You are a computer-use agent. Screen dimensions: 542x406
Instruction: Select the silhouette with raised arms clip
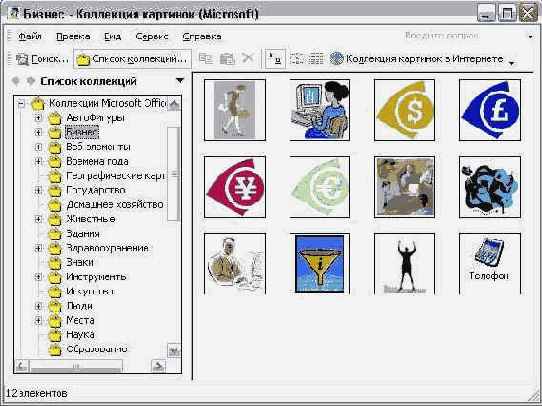click(x=404, y=264)
